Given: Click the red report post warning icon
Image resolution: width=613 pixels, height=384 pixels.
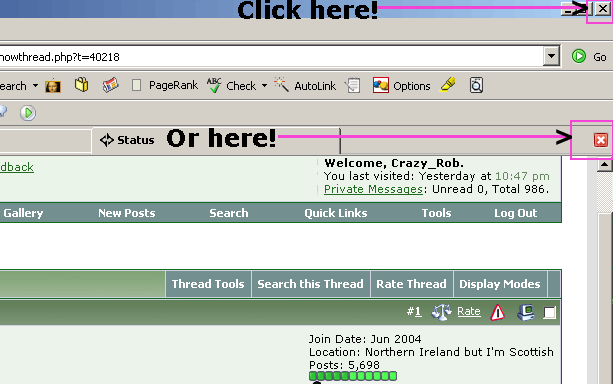Looking at the screenshot, I should tap(497, 312).
